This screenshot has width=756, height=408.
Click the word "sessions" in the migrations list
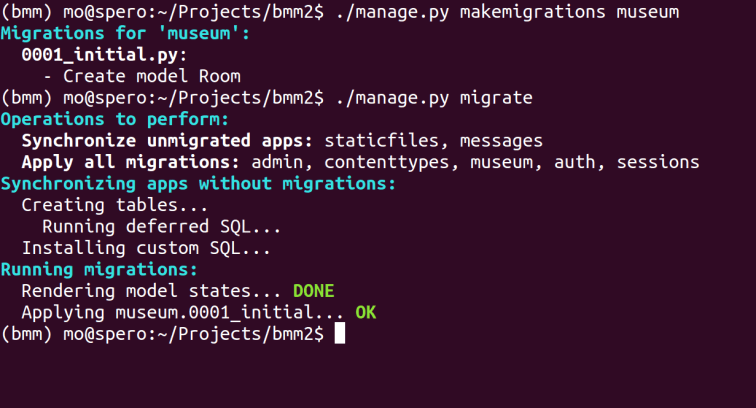(x=658, y=162)
